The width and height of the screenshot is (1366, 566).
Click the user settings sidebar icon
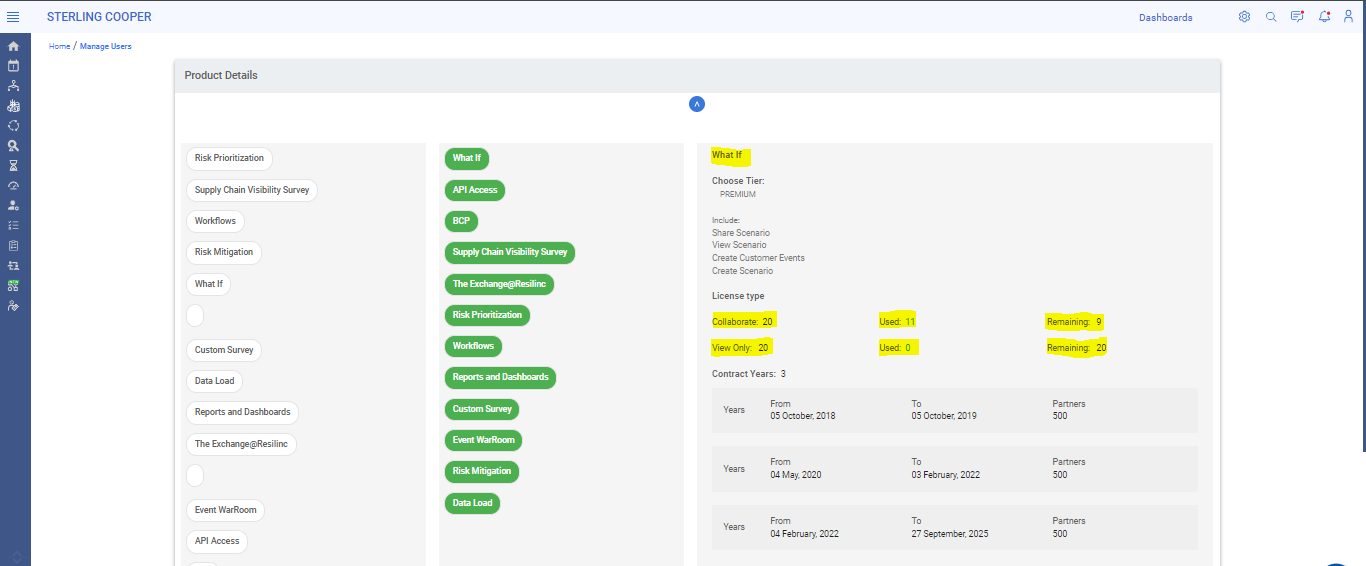13,205
